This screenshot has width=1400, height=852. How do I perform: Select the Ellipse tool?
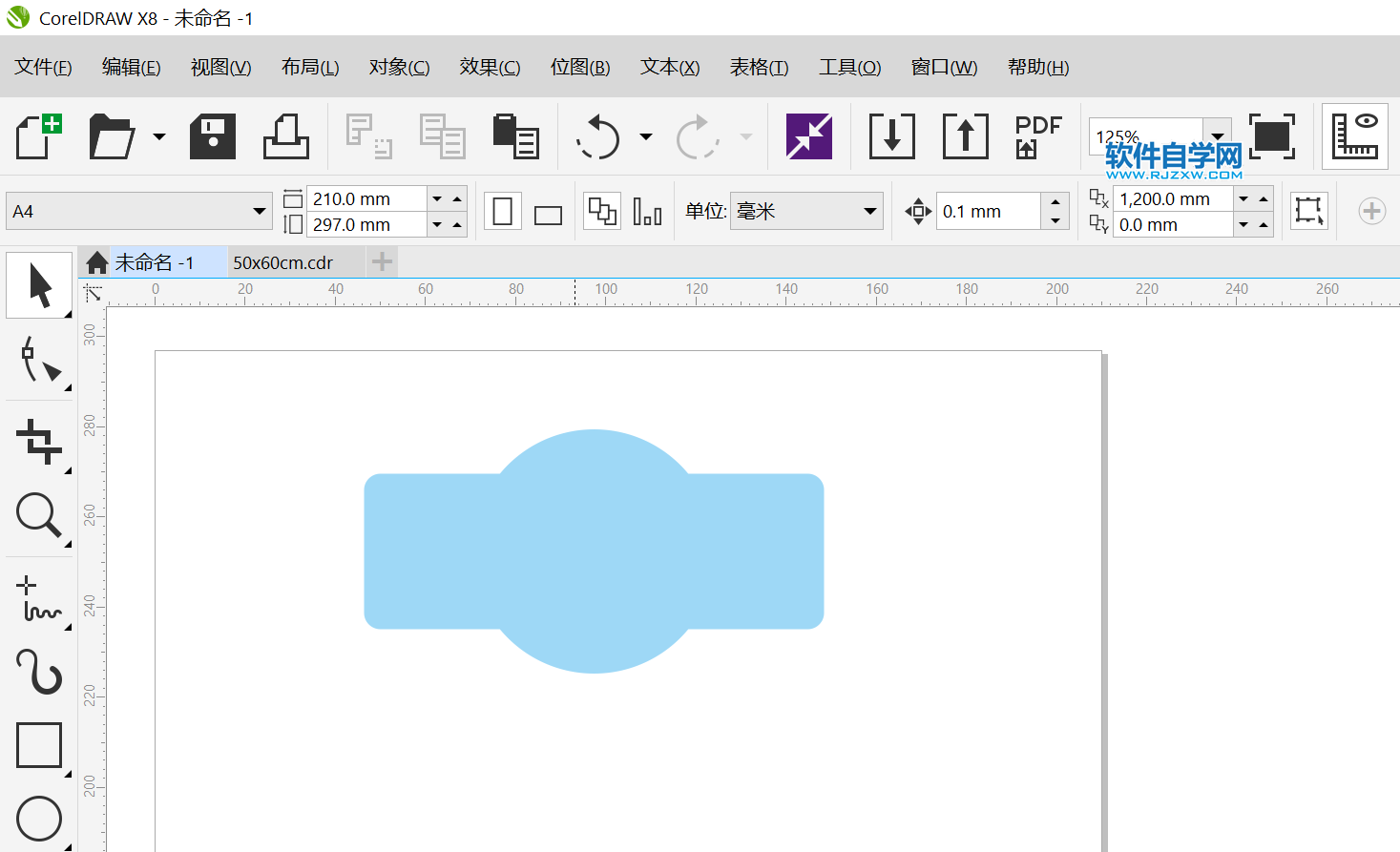coord(39,819)
